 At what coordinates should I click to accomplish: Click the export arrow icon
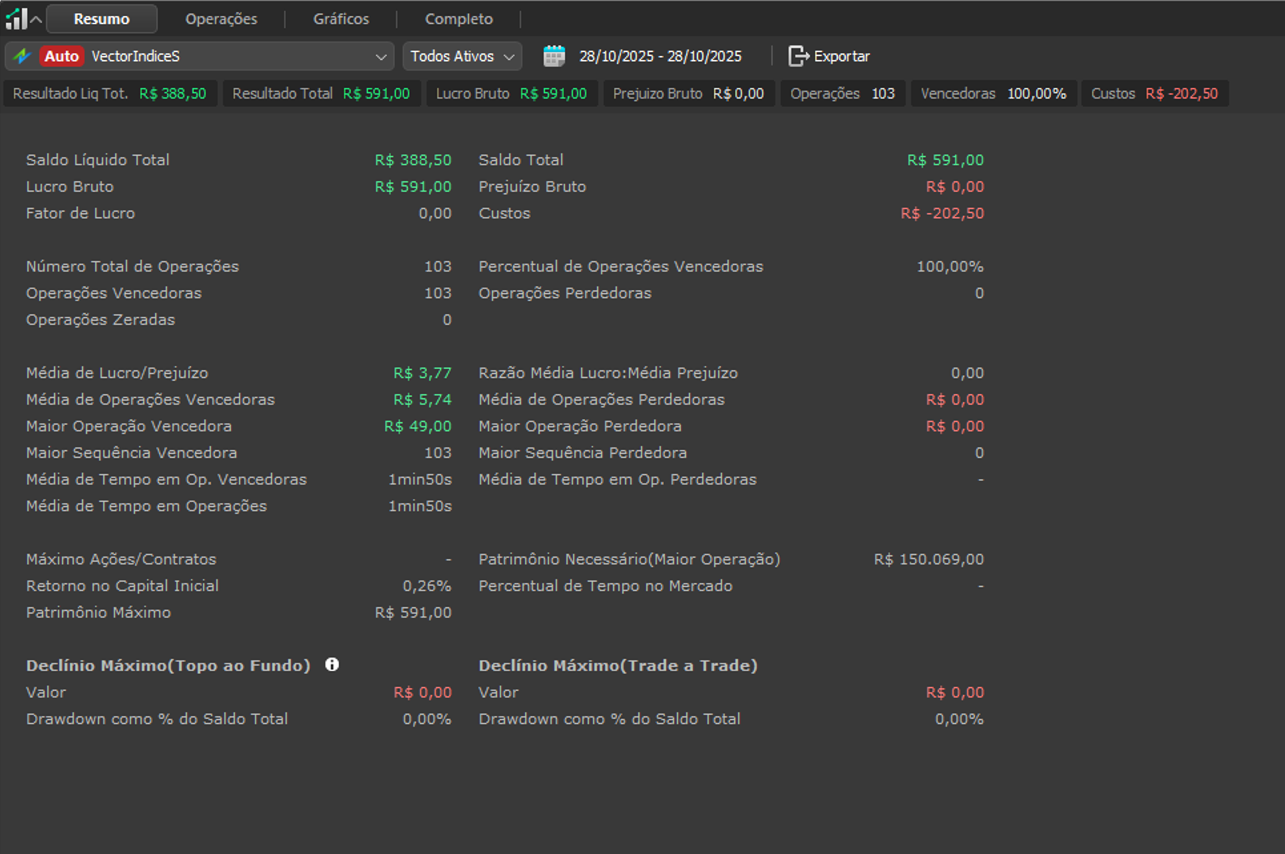[x=798, y=56]
